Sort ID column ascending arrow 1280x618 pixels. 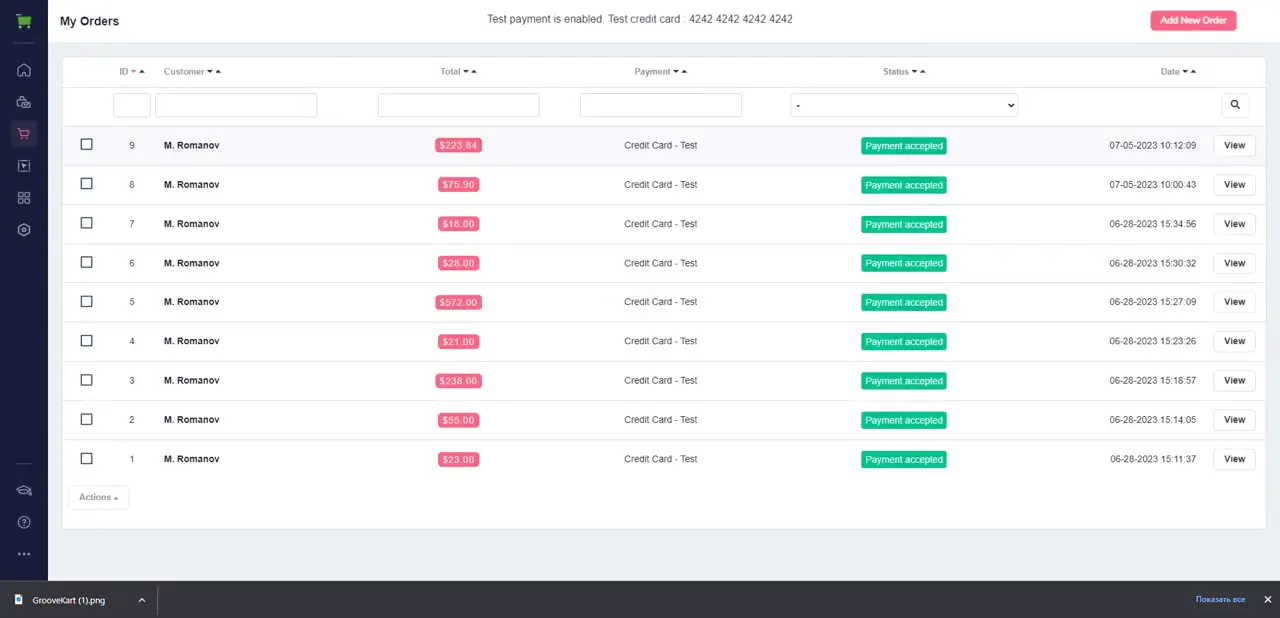click(142, 72)
